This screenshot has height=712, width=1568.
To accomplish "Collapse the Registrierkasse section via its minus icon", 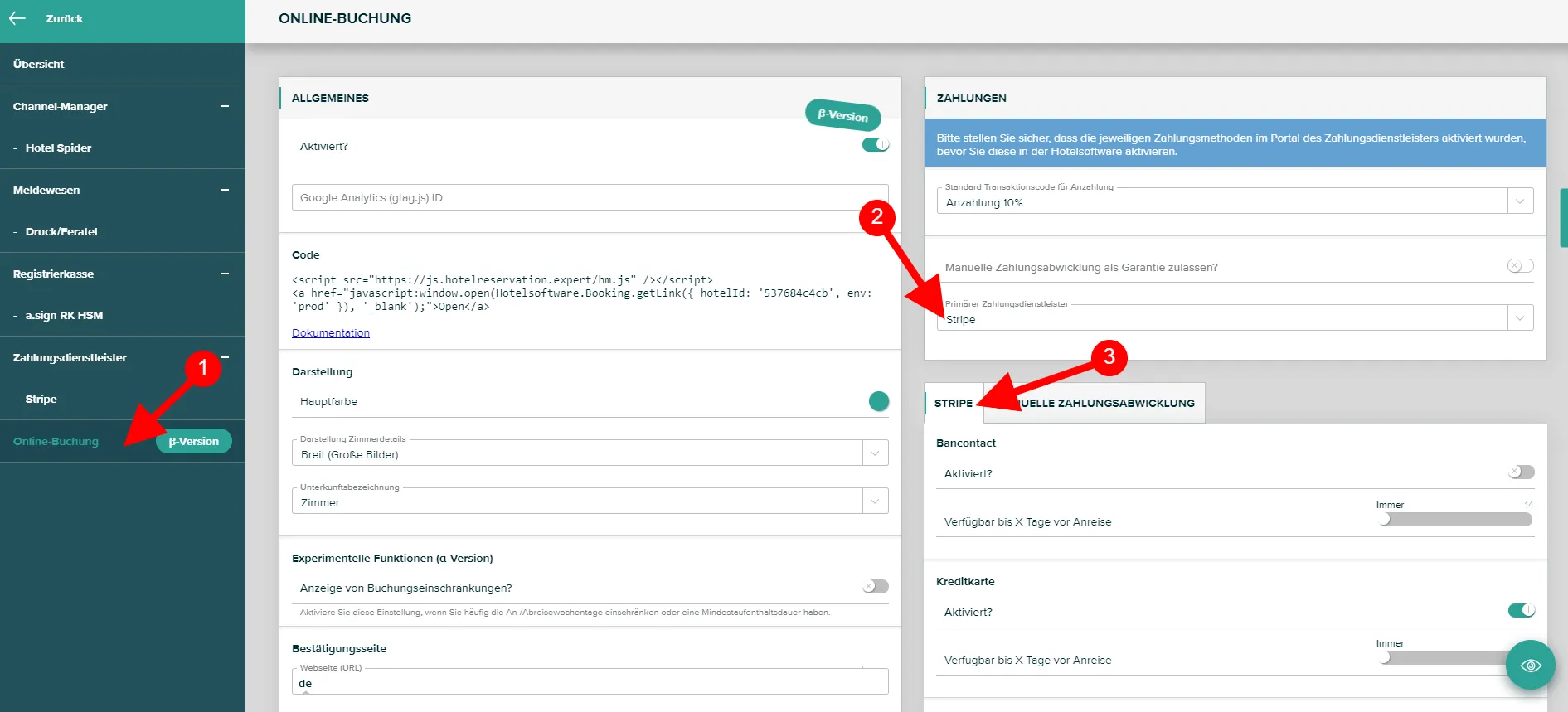I will (225, 274).
